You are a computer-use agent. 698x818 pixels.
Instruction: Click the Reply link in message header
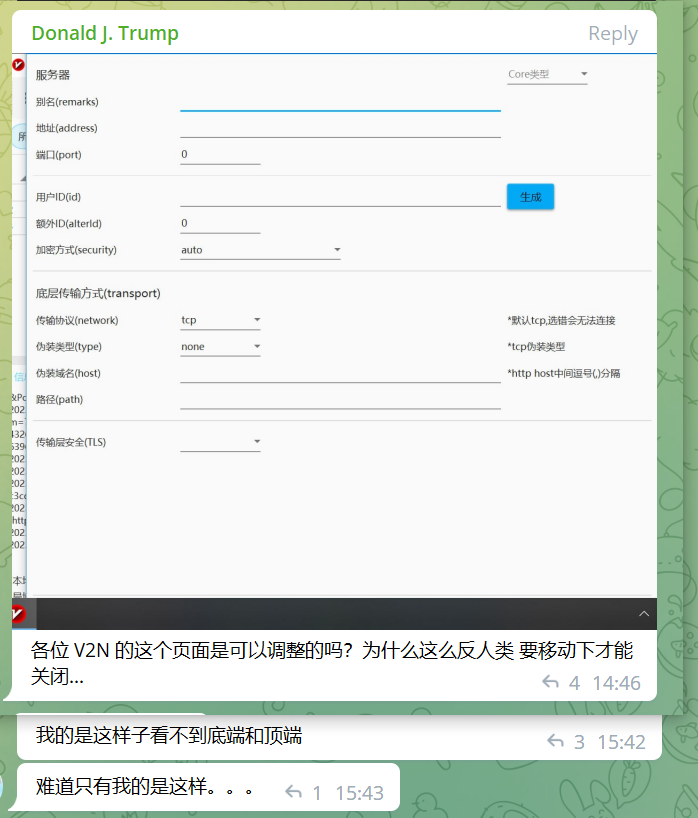[612, 34]
